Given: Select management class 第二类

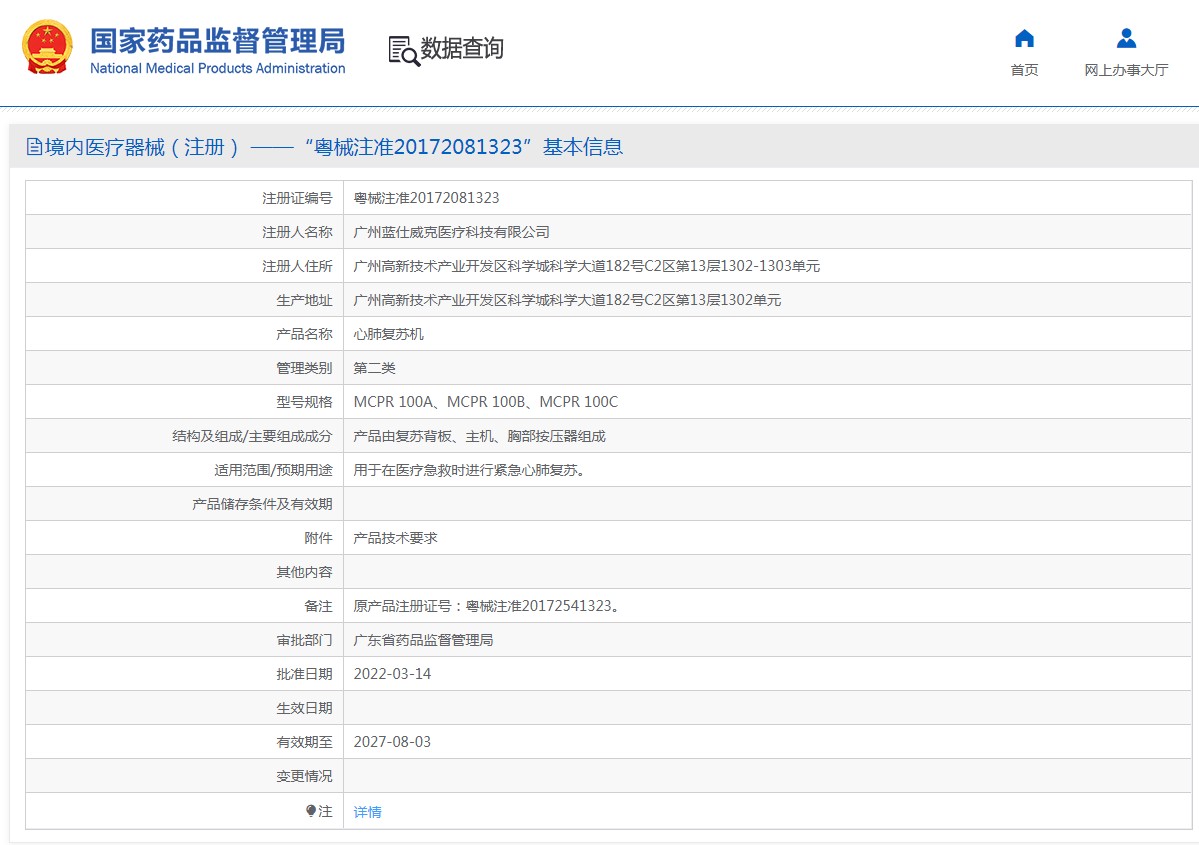Looking at the screenshot, I should [x=374, y=368].
